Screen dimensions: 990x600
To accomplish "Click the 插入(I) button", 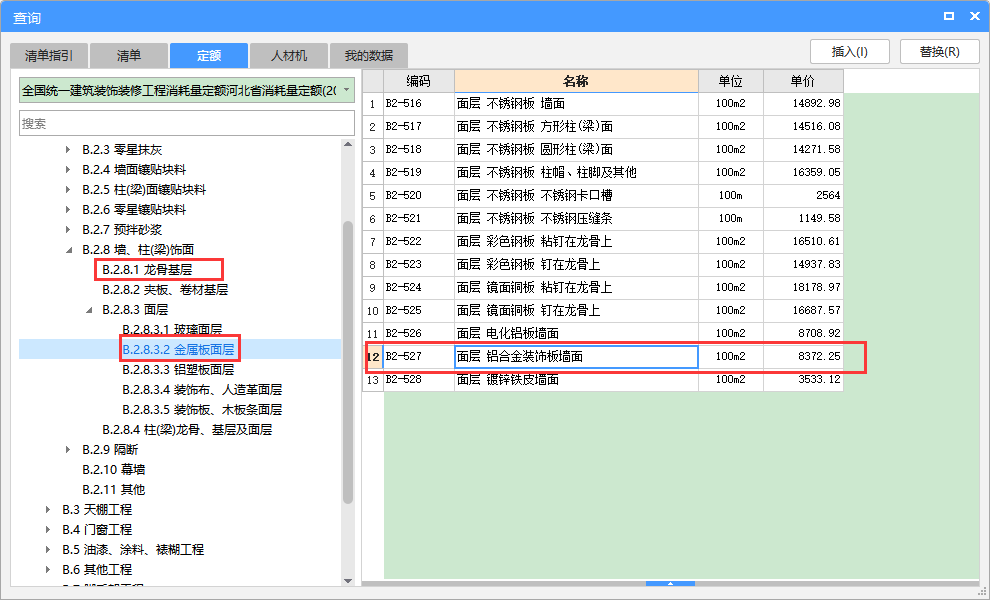I will (850, 52).
